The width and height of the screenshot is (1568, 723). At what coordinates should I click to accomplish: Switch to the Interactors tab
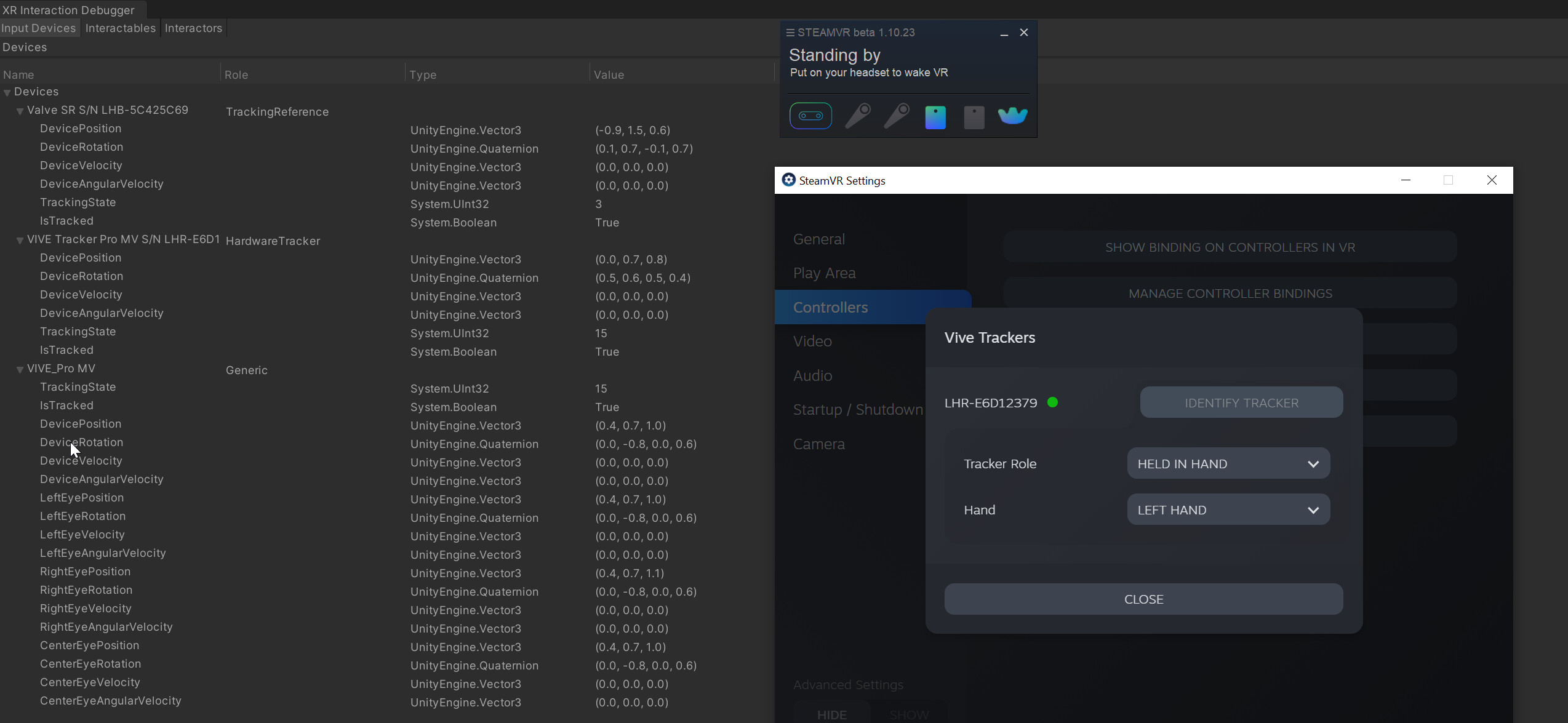point(193,28)
